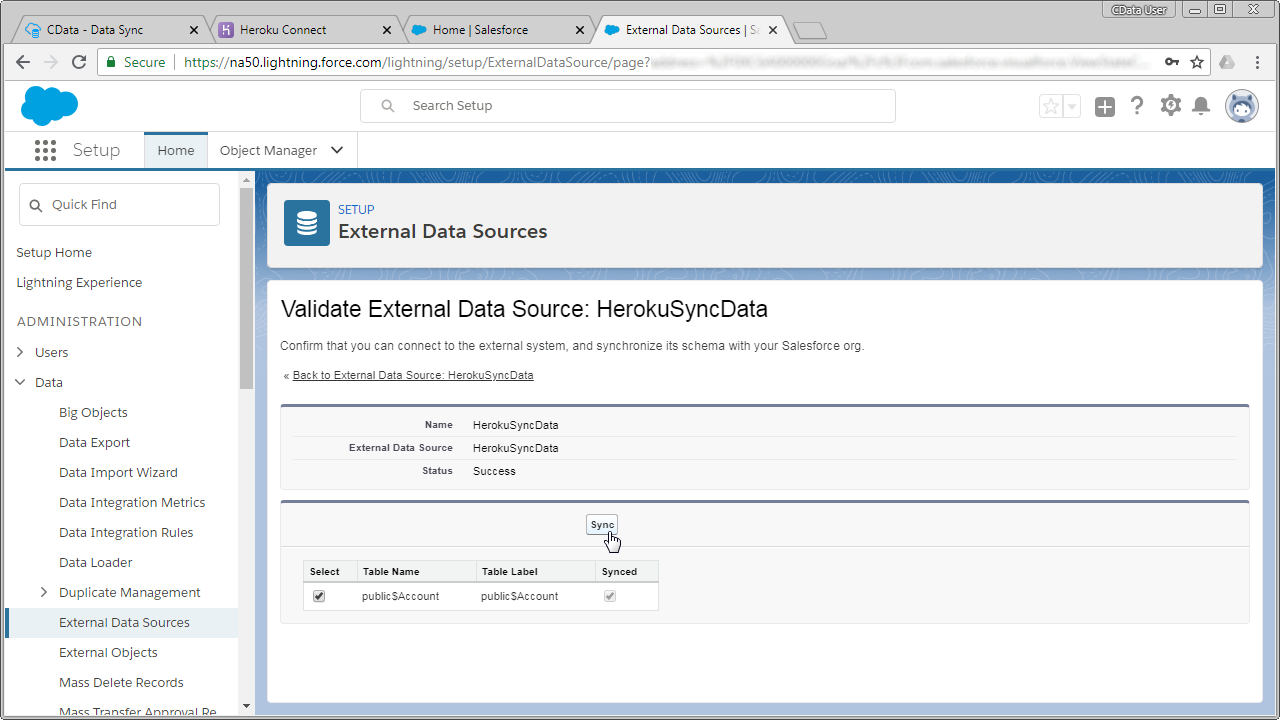
Task: Click the public$Account Synced checkbox
Action: point(610,596)
